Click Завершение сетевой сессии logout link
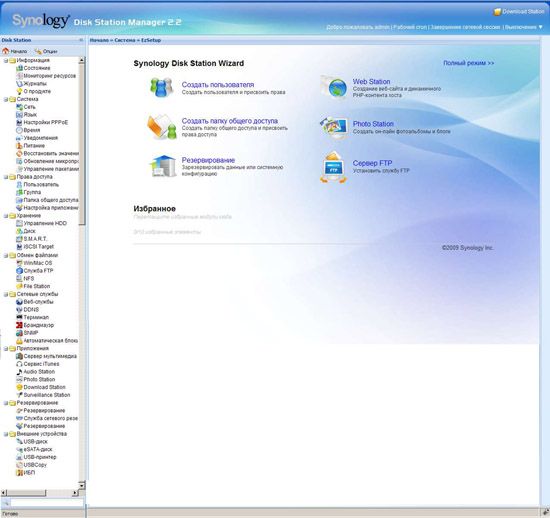The image size is (550, 518). coord(465,27)
